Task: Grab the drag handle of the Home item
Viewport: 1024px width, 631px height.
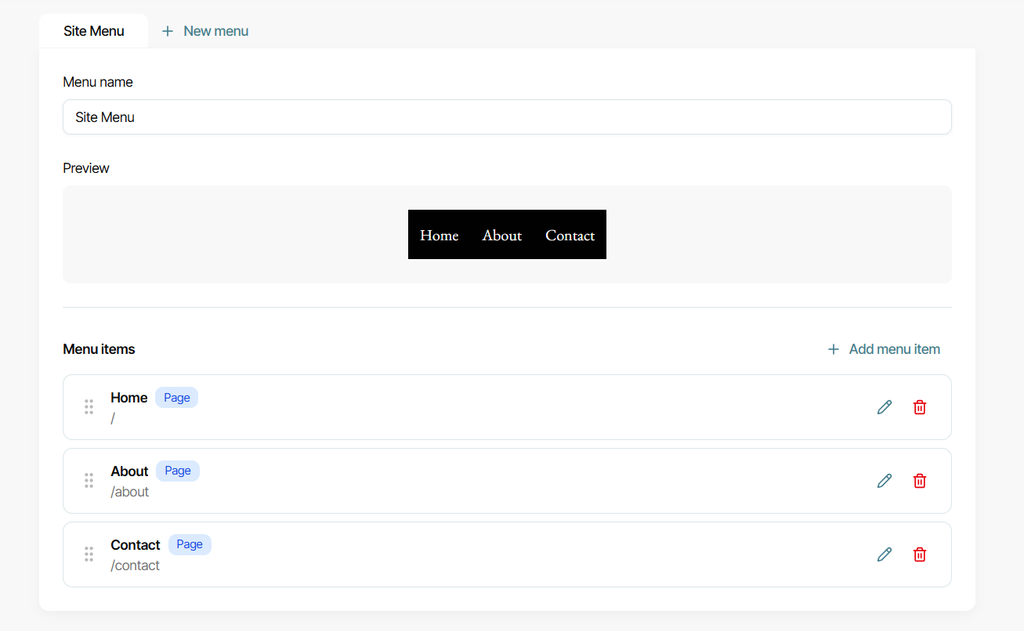Action: 89,407
